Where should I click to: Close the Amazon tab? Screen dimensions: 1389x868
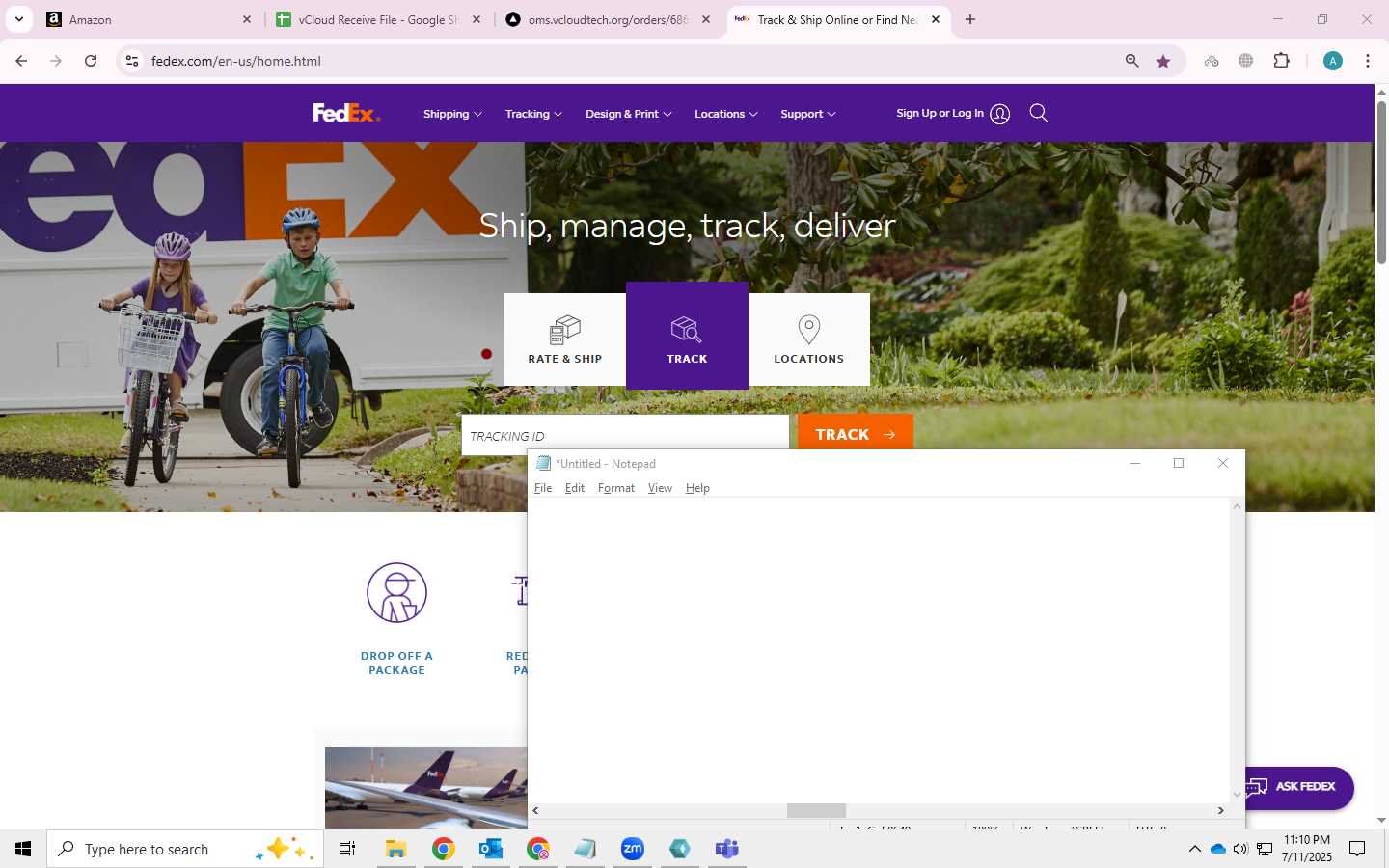click(246, 19)
